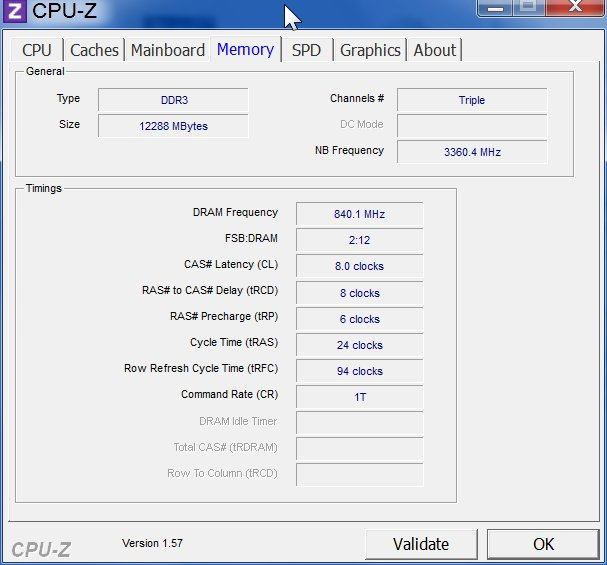Click 'Row Refresh Cycle Time (tRFC)' label
Viewport: 607px width, 565px height.
click(x=201, y=368)
